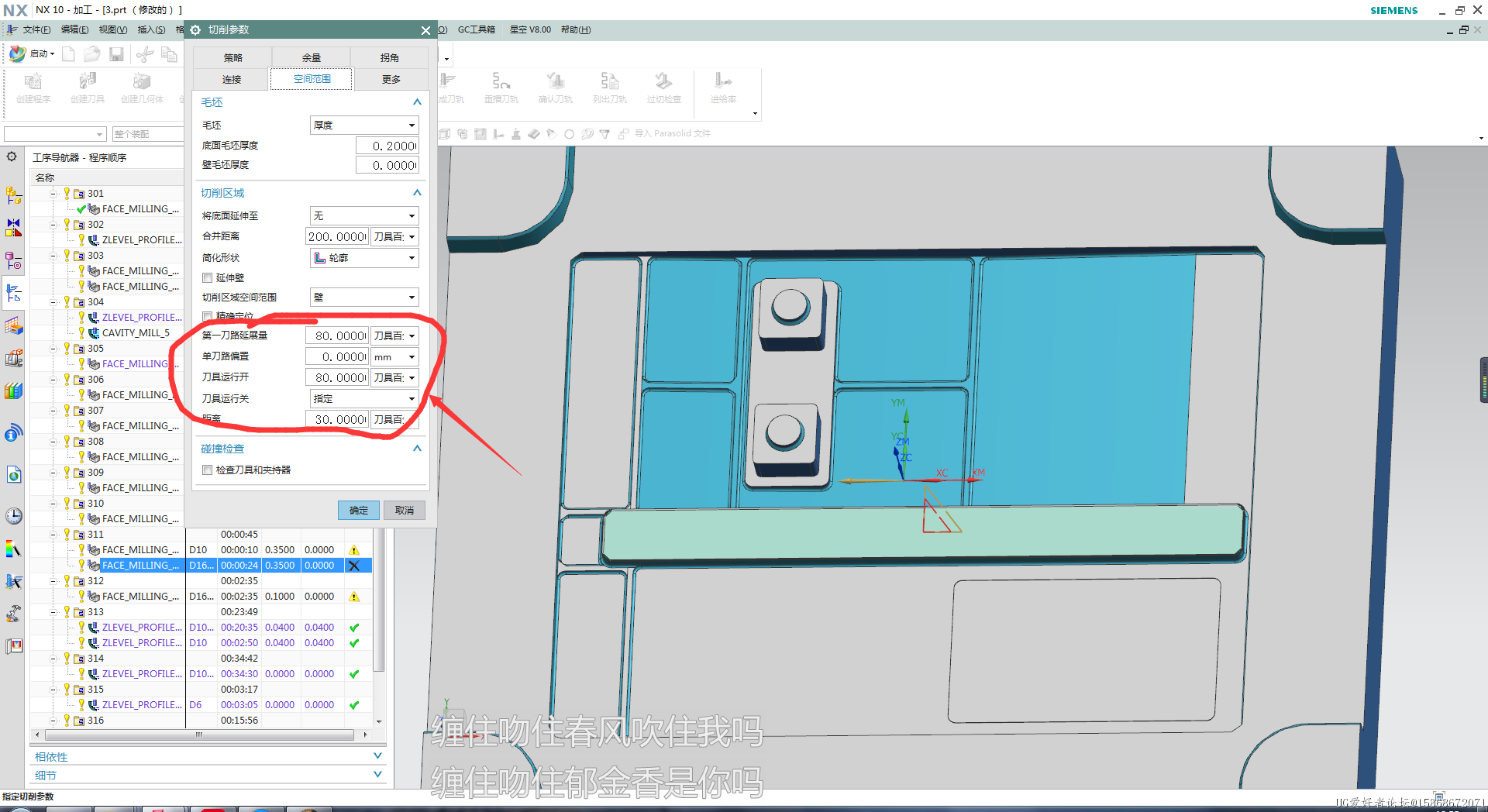
Task: Click the 底面毛坯厚度 input field
Action: coord(387,146)
